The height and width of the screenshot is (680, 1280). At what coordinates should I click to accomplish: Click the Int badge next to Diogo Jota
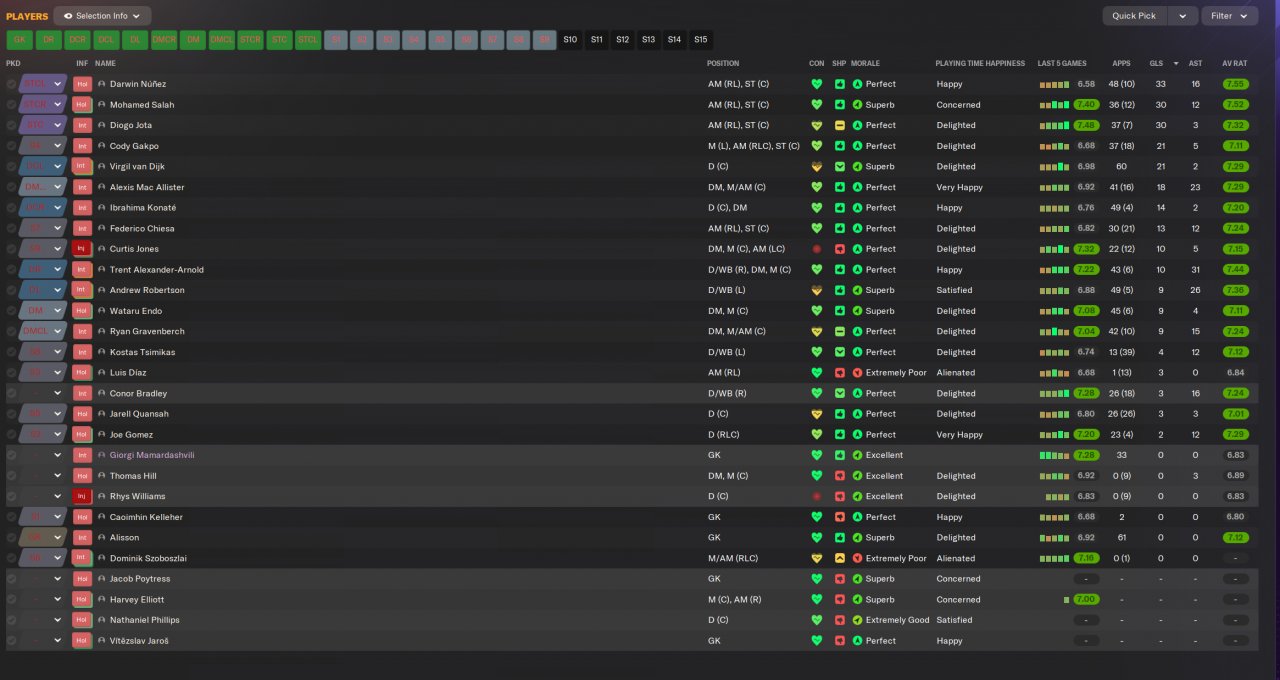click(82, 125)
